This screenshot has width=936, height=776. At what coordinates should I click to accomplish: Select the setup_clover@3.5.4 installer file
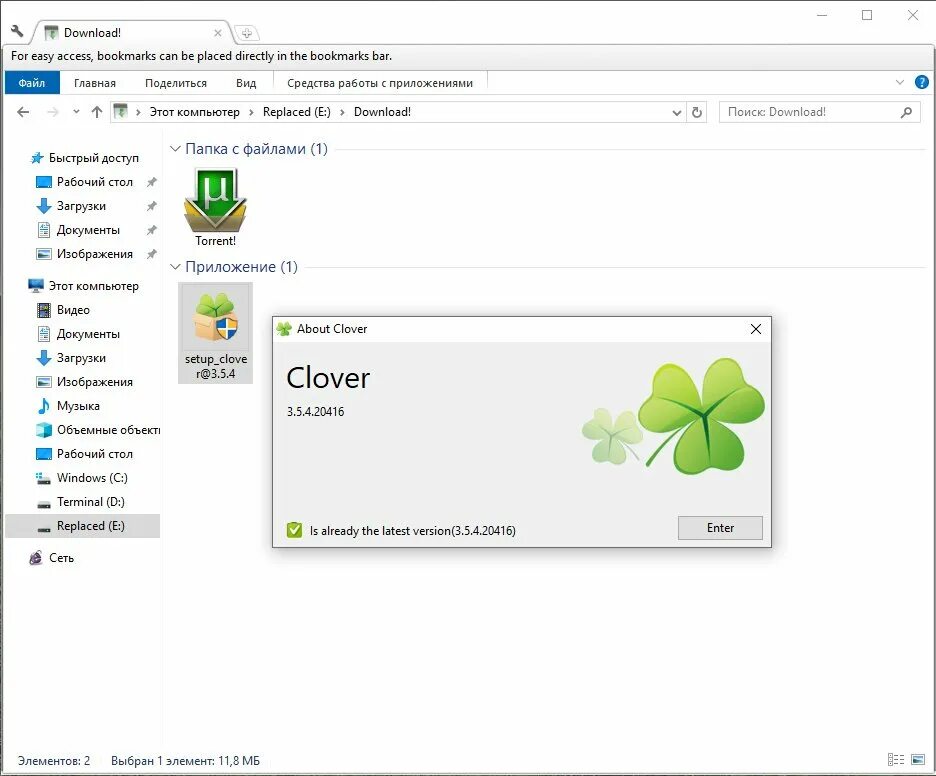215,332
